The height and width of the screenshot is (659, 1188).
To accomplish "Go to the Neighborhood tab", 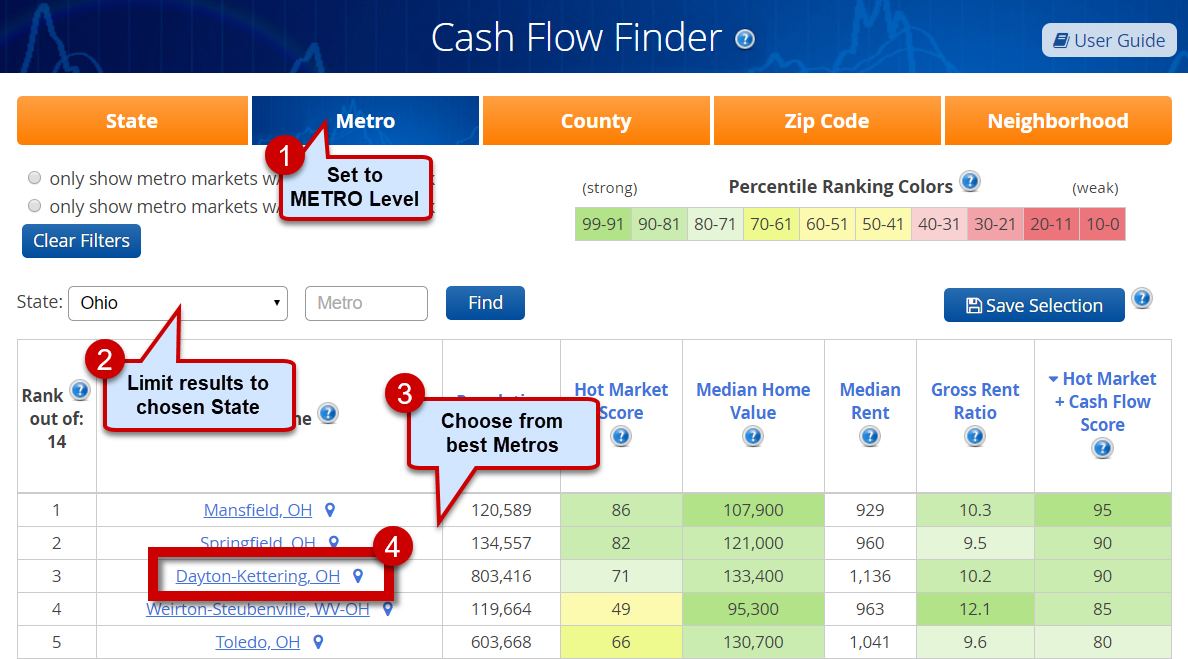I will [1058, 120].
